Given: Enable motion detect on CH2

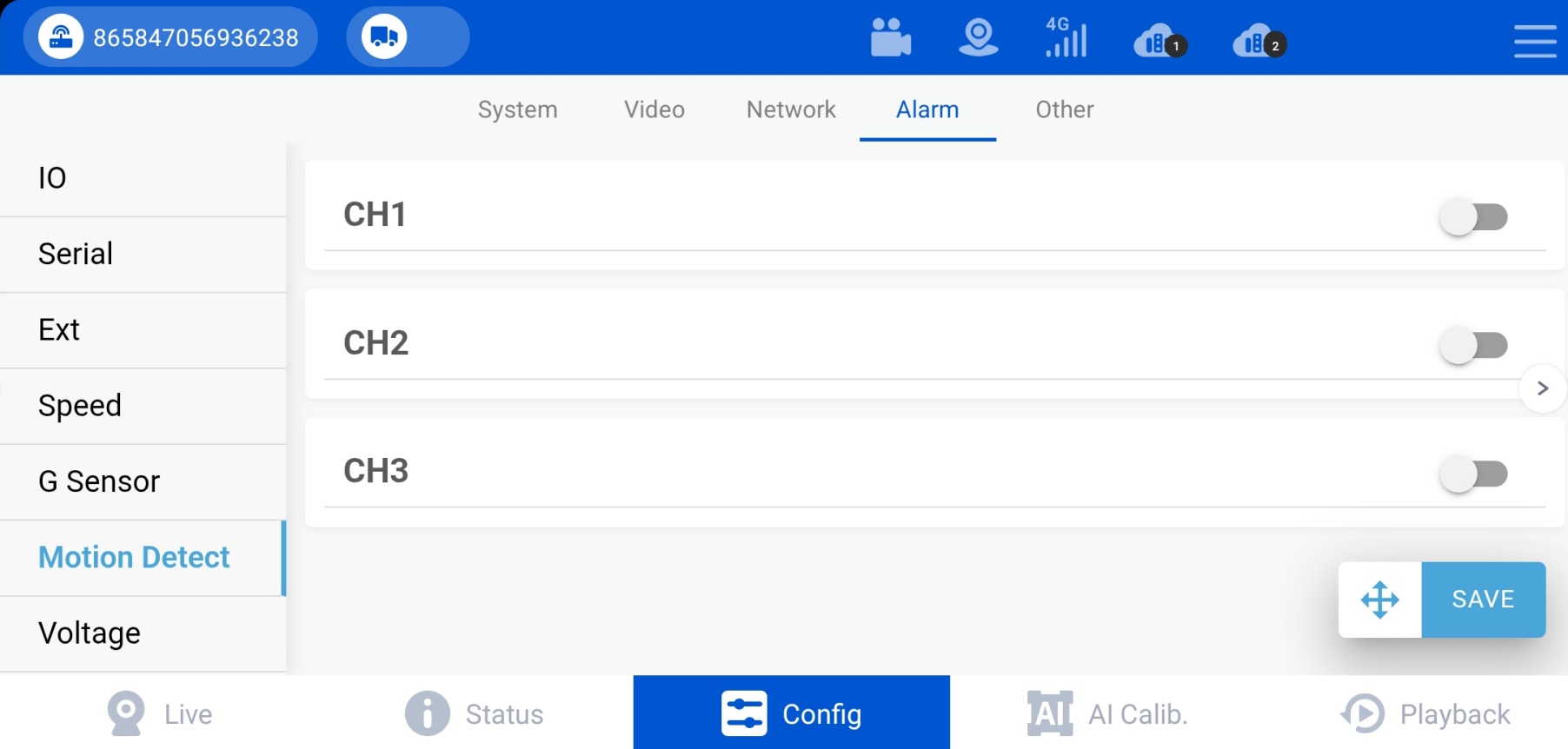Looking at the screenshot, I should coord(1473,345).
